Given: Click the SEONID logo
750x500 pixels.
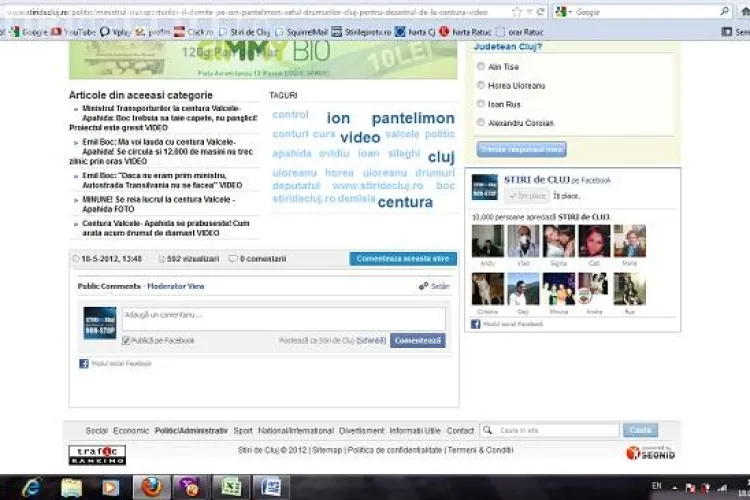Looking at the screenshot, I should tap(651, 453).
